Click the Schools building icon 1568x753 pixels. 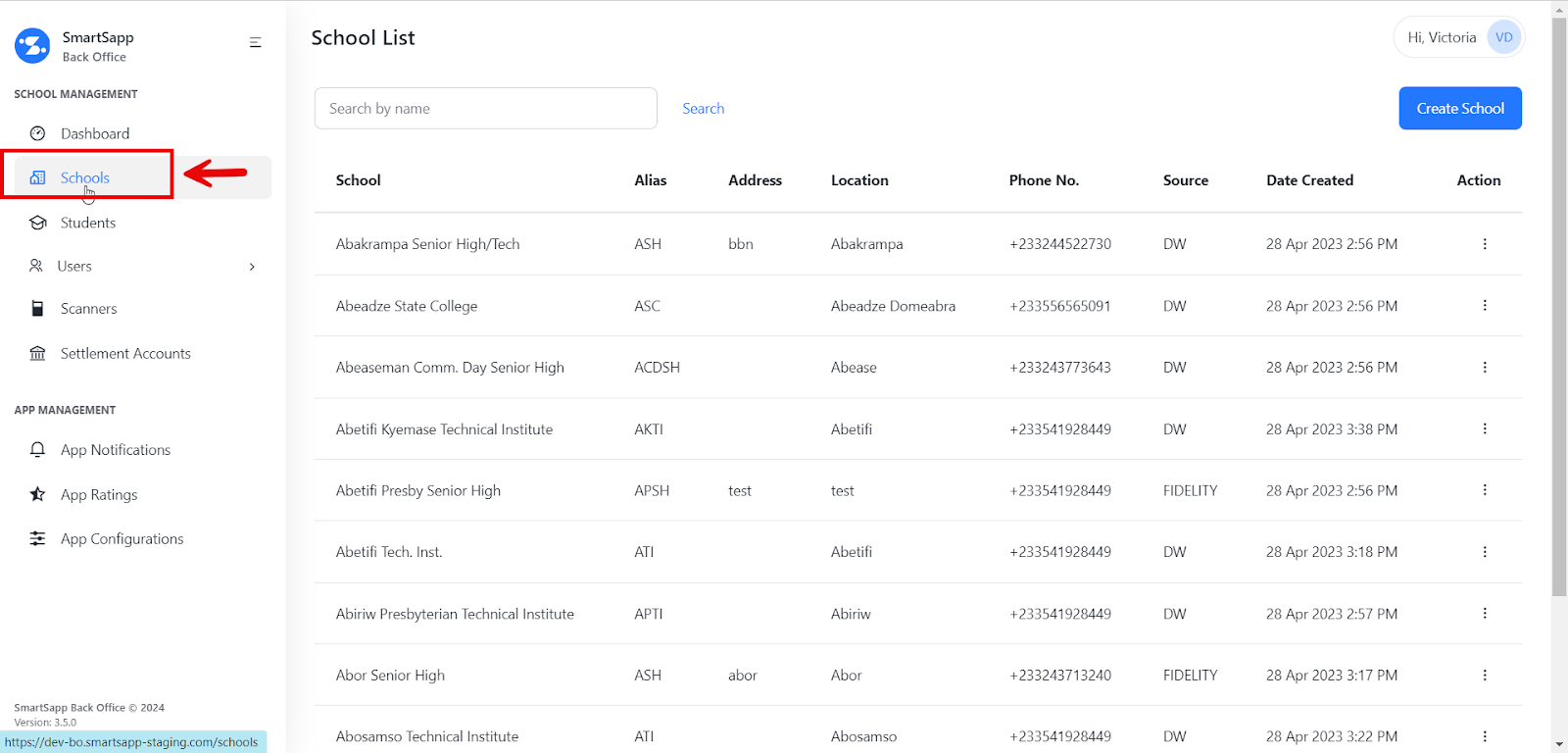pos(38,177)
